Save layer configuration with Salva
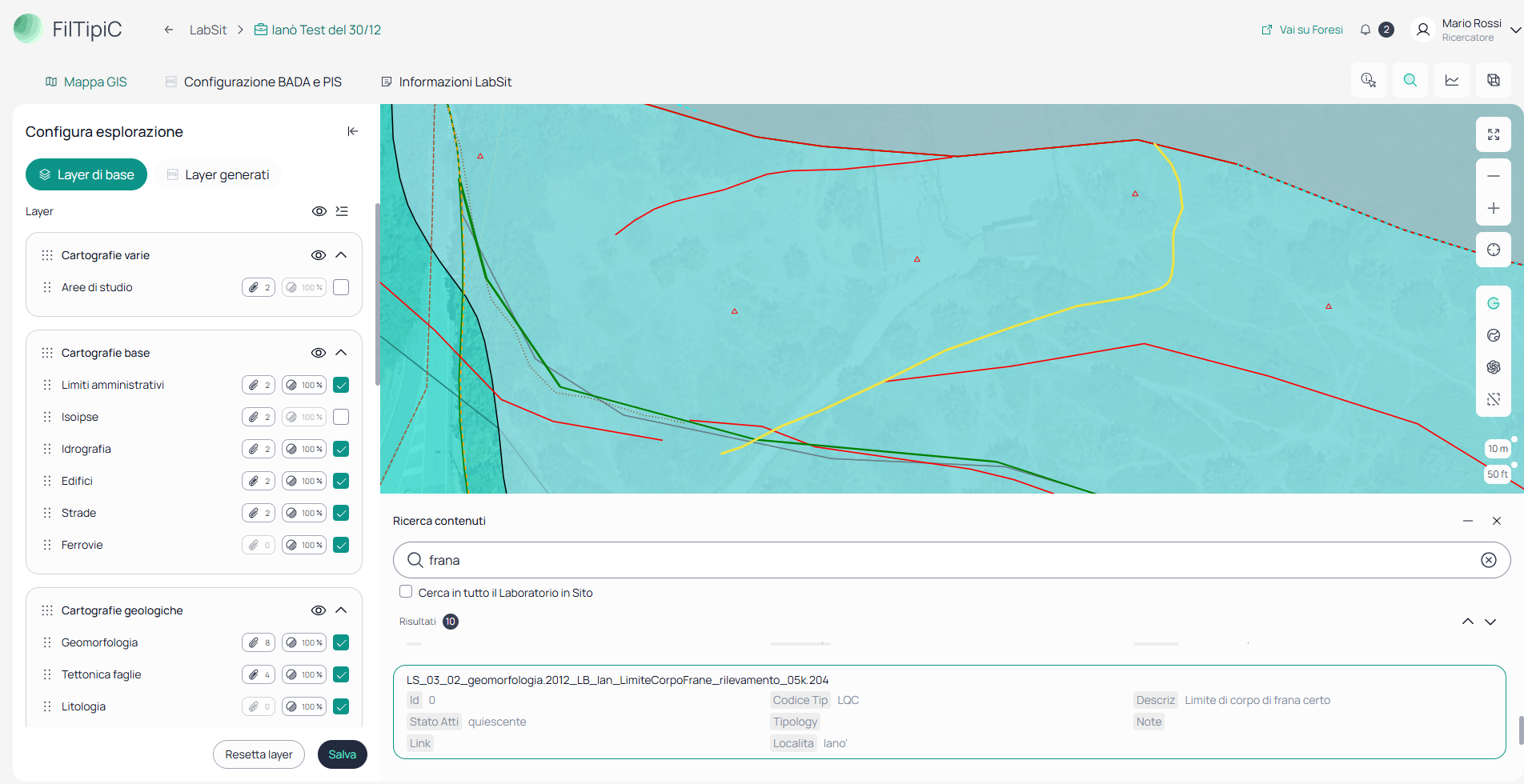Viewport: 1524px width, 784px height. click(x=343, y=754)
